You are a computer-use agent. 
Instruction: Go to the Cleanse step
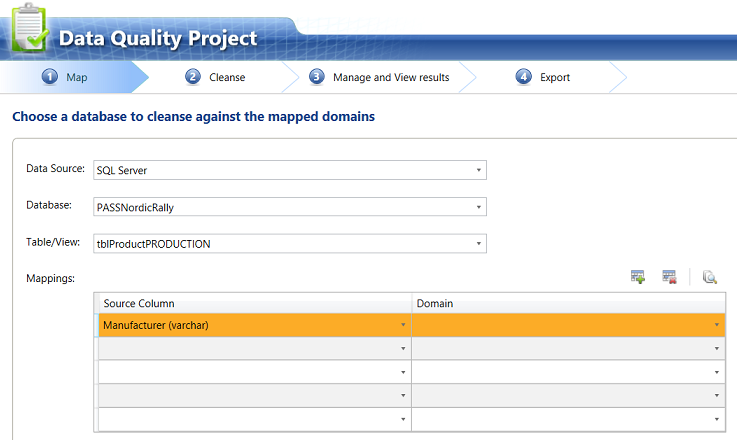(x=227, y=77)
